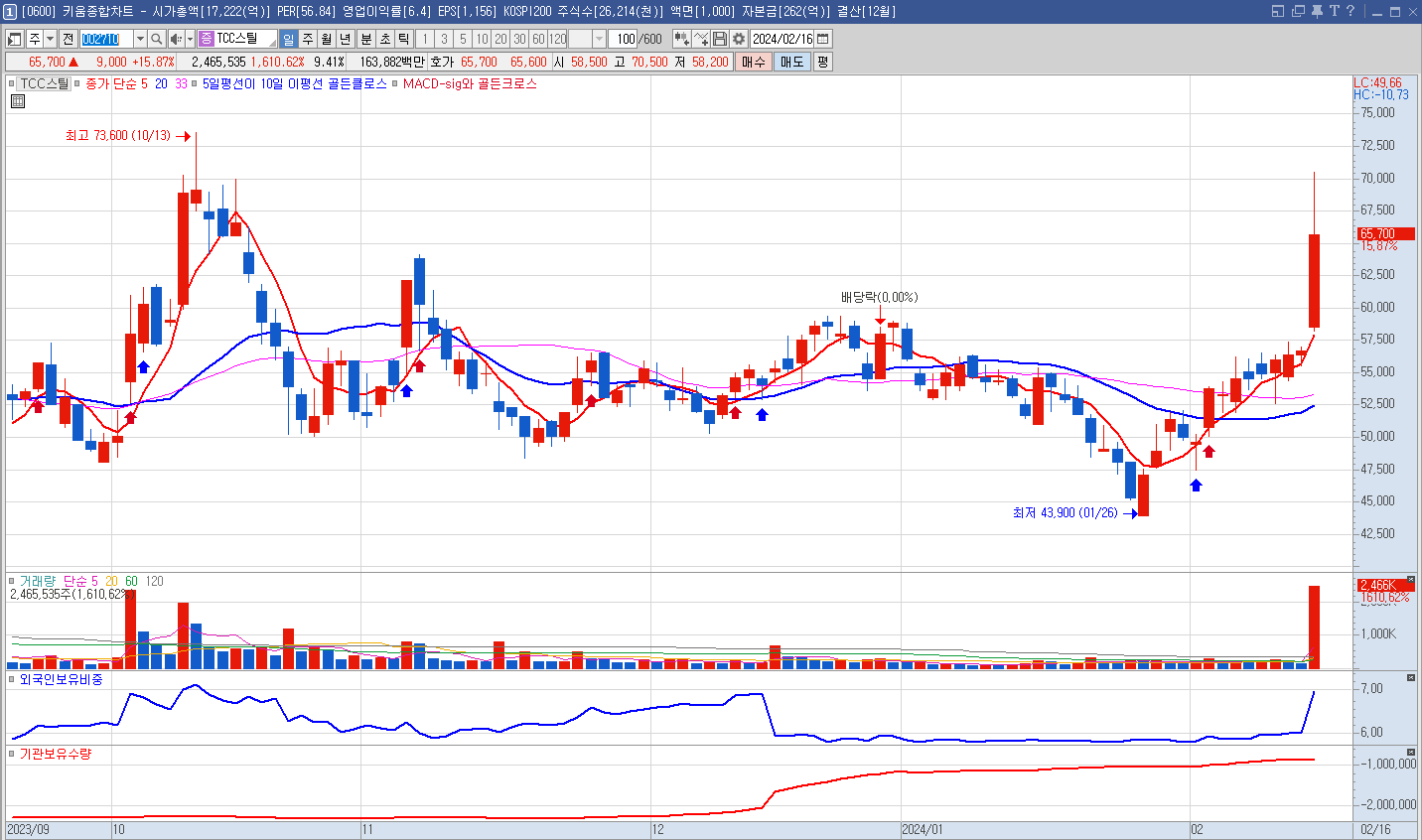1422x840 pixels.
Task: Open the grid table icon under legend
Action: pyautogui.click(x=17, y=101)
